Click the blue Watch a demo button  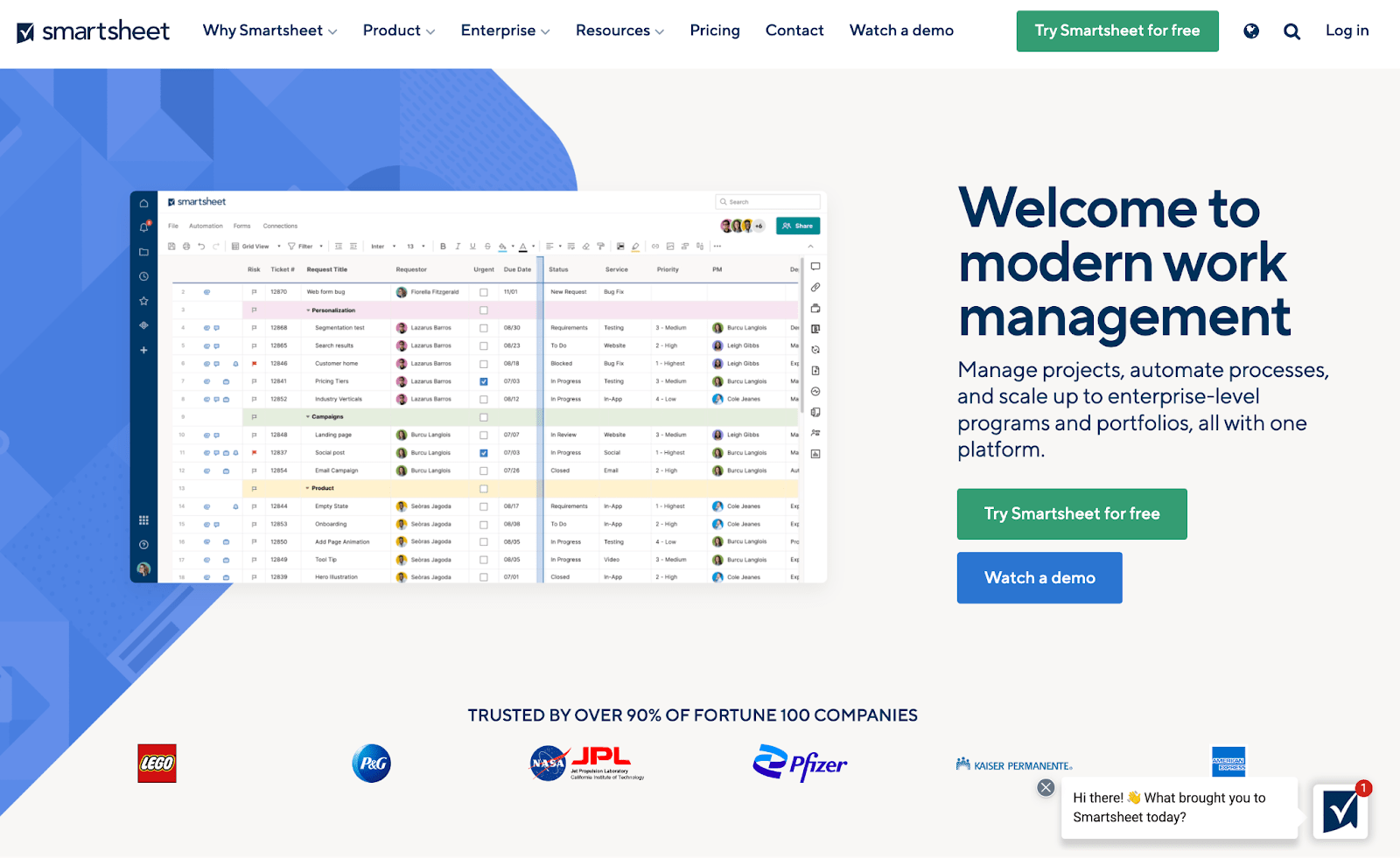[x=1039, y=578]
